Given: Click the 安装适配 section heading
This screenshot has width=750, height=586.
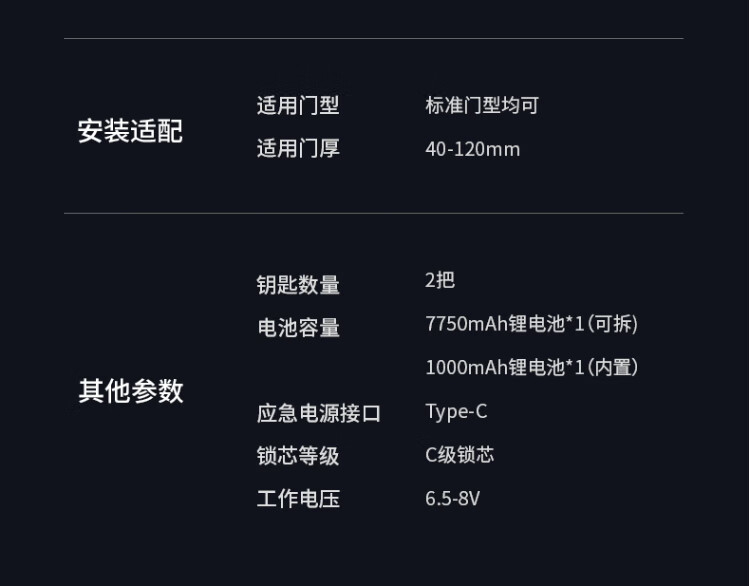Looking at the screenshot, I should (x=130, y=131).
